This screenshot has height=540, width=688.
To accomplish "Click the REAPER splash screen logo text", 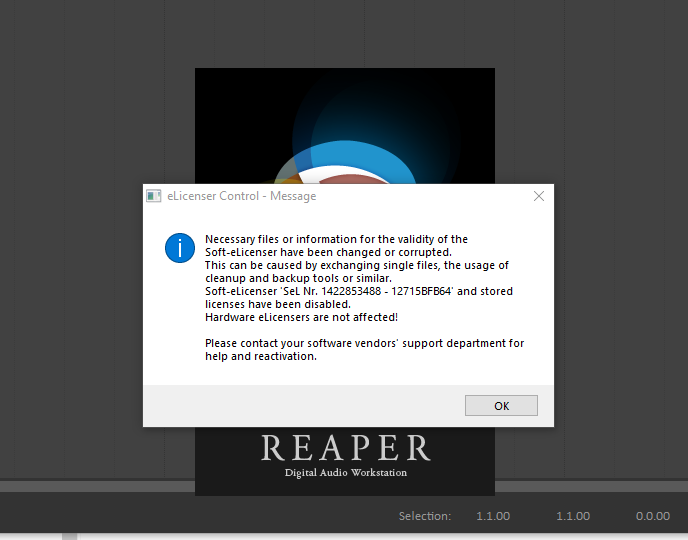I will coord(346,448).
